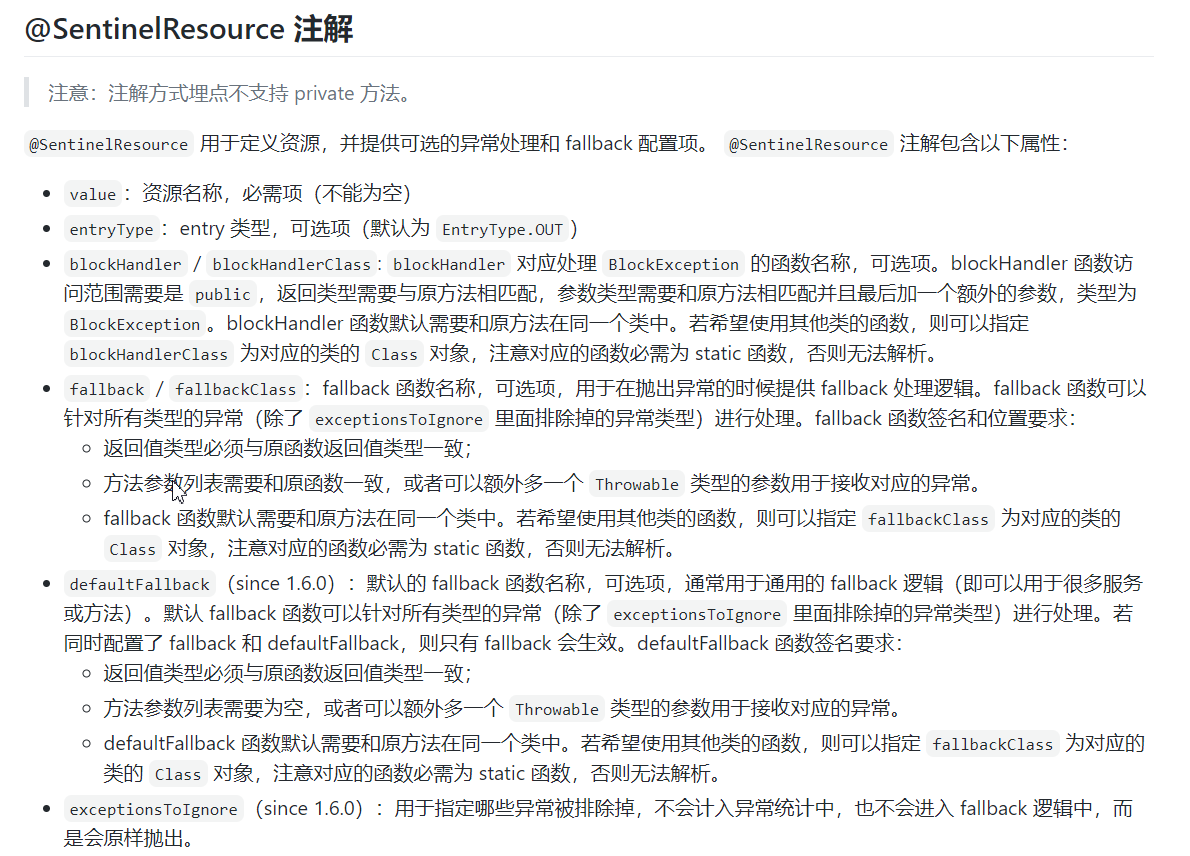
Task: Click 'fallbackClass' code after 'fallback 函数默认...则可以指定'
Action: pyautogui.click(x=928, y=519)
